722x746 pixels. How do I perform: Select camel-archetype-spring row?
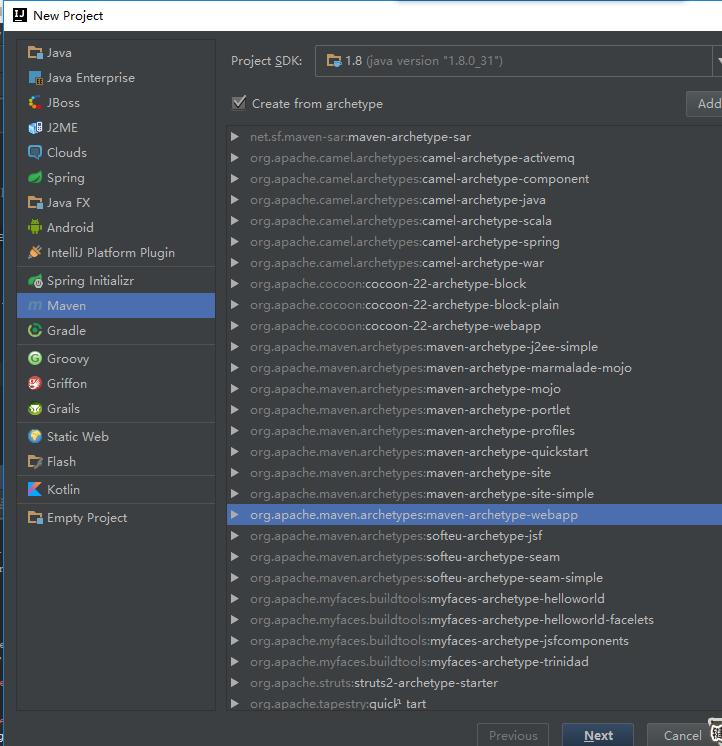pos(474,242)
